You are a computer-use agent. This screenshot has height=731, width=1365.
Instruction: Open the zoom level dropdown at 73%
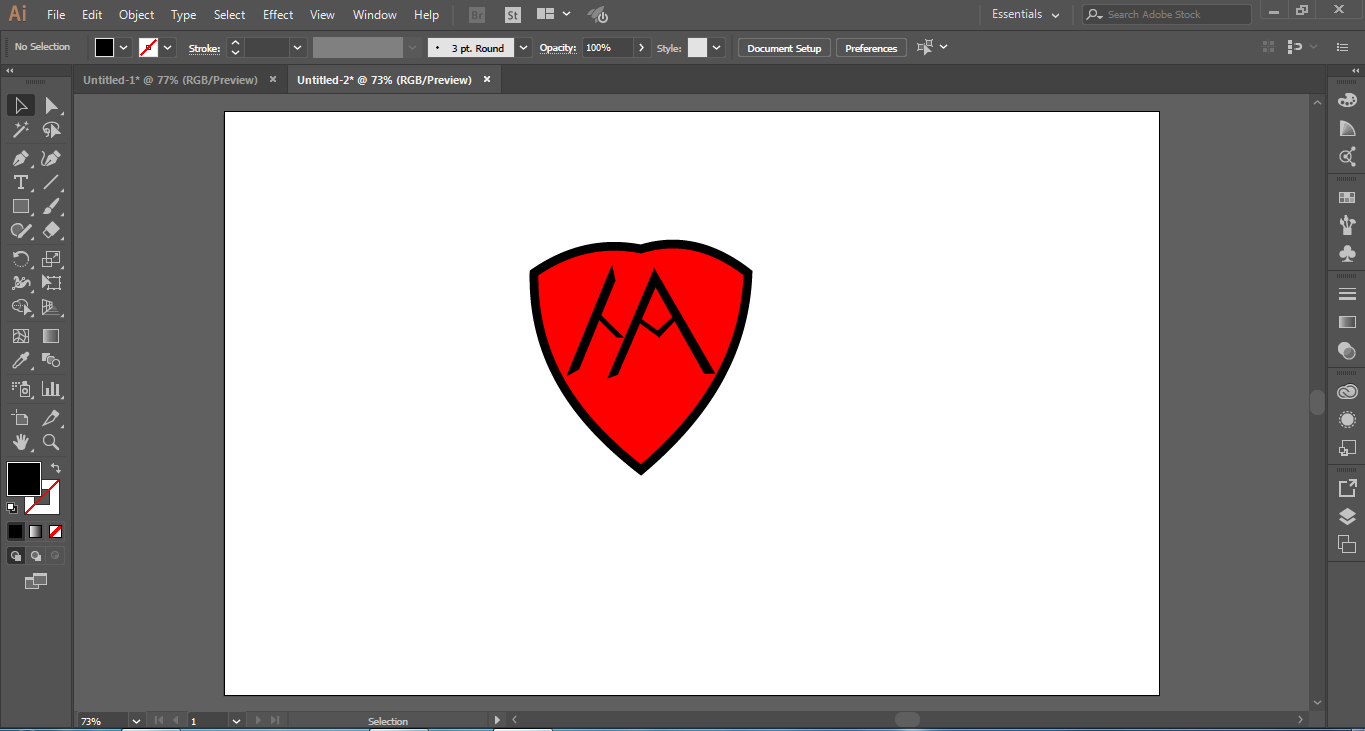[x=136, y=721]
